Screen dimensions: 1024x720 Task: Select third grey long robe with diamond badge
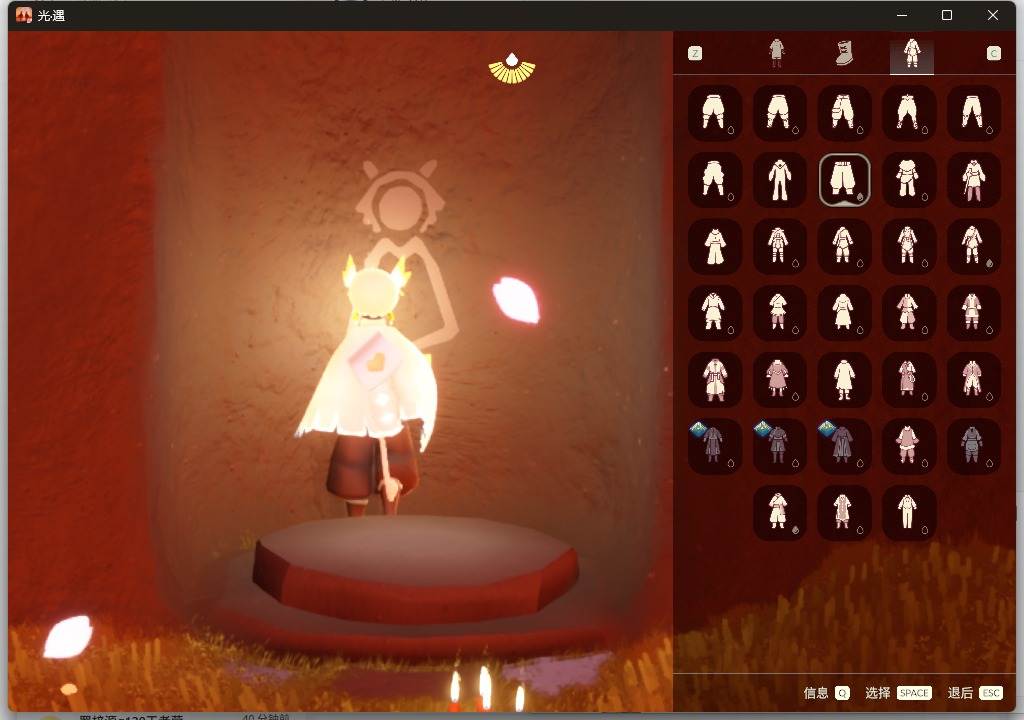[x=844, y=446]
